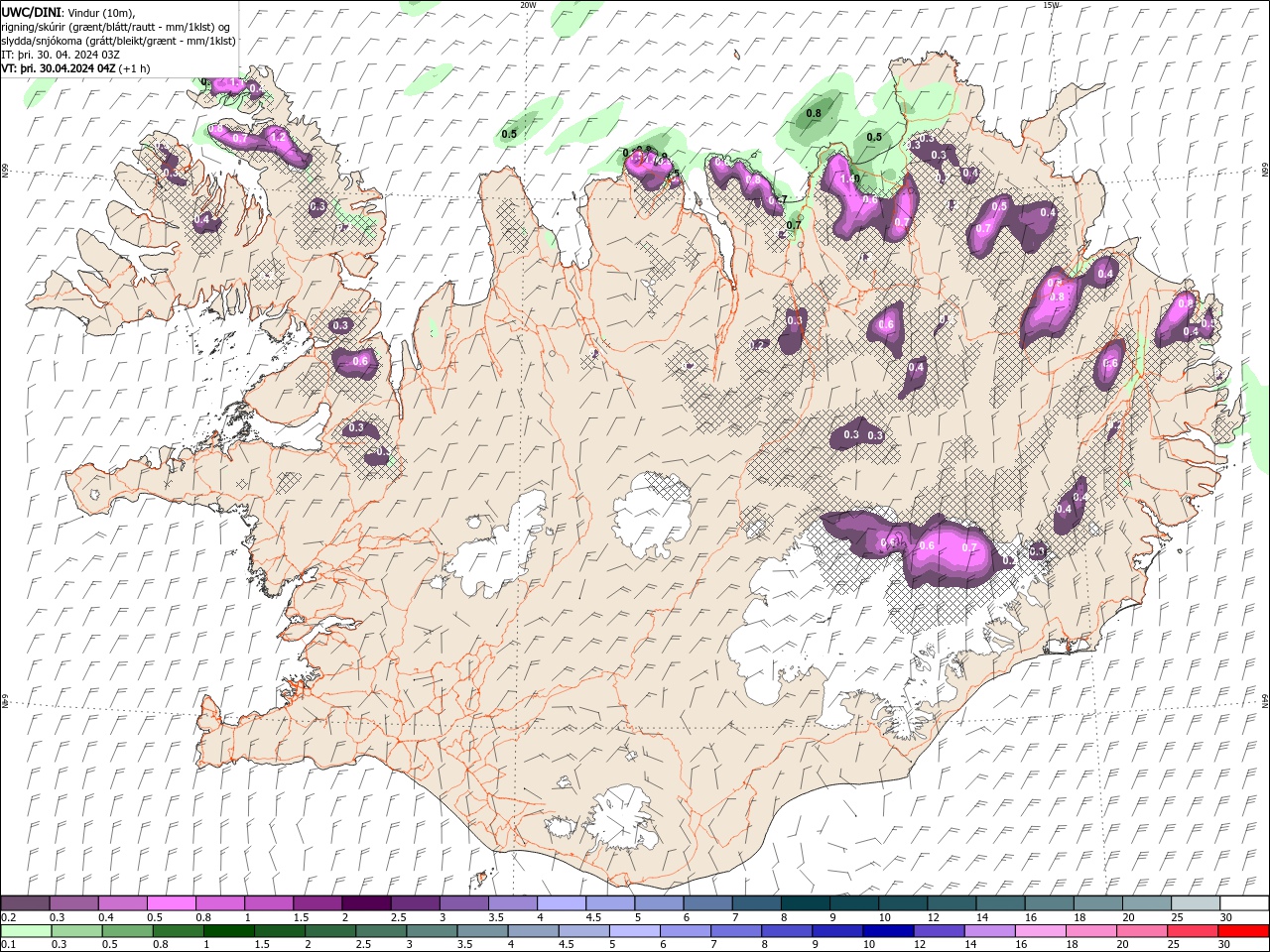Click the 'IT: þri. 30. 04. 2024 03Z' line
This screenshot has height=952, width=1270.
pos(61,55)
